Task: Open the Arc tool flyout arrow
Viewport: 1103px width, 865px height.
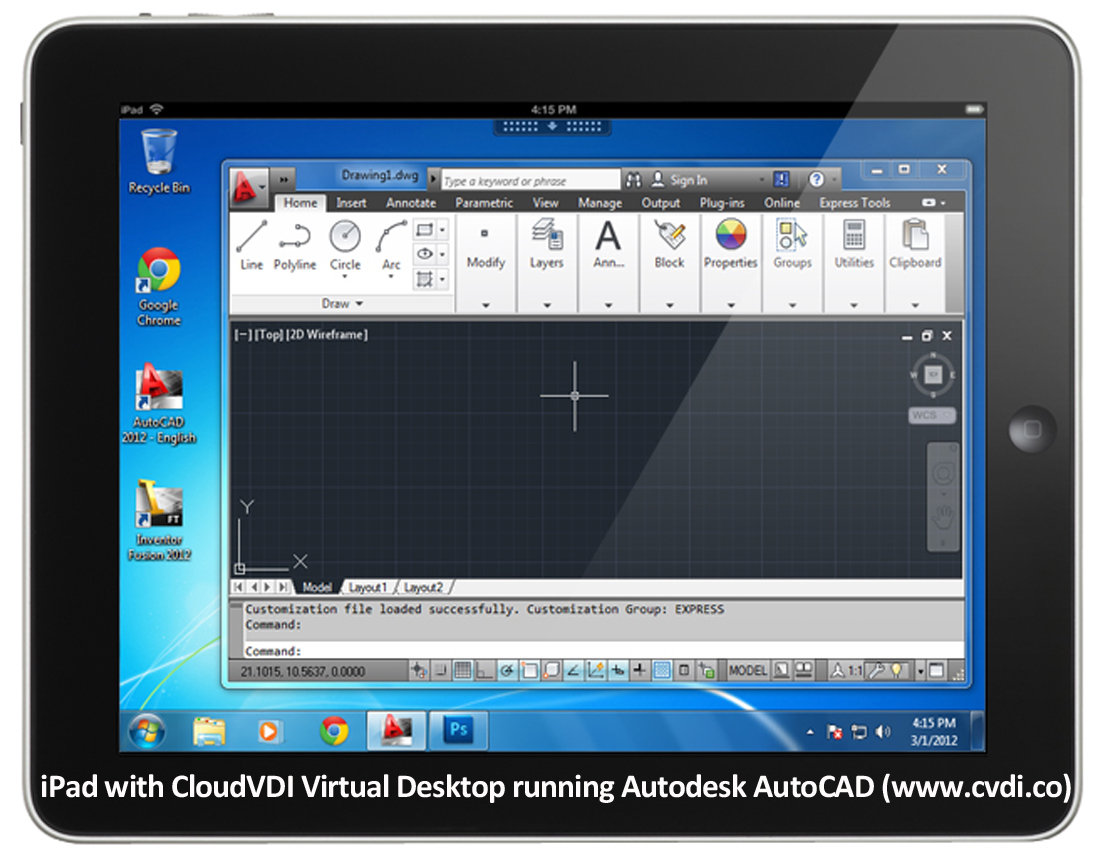Action: click(391, 277)
